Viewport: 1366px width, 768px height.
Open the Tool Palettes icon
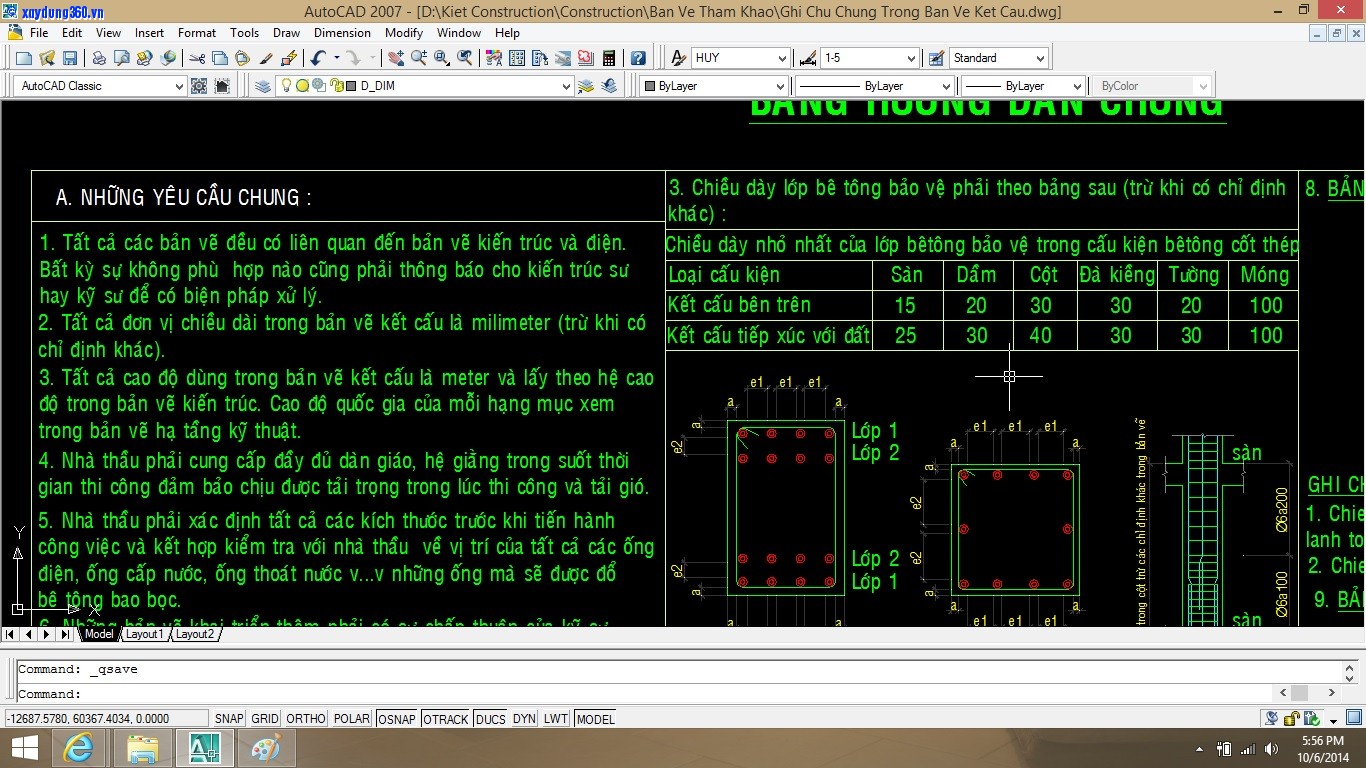540,58
